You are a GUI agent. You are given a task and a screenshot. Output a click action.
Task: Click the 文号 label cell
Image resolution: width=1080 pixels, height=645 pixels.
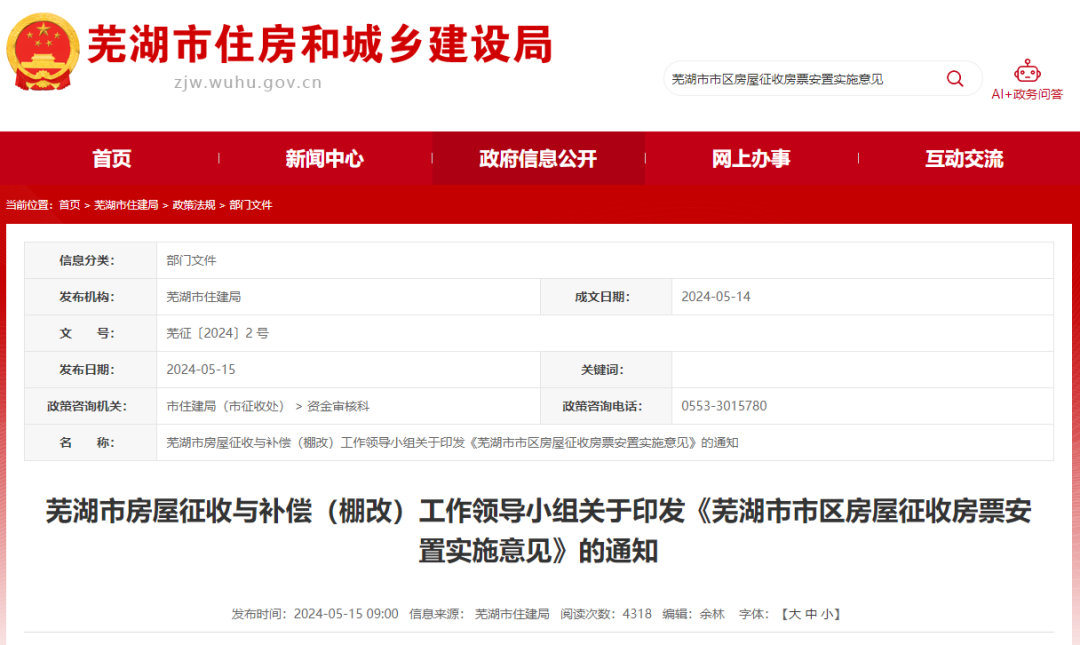[90, 333]
